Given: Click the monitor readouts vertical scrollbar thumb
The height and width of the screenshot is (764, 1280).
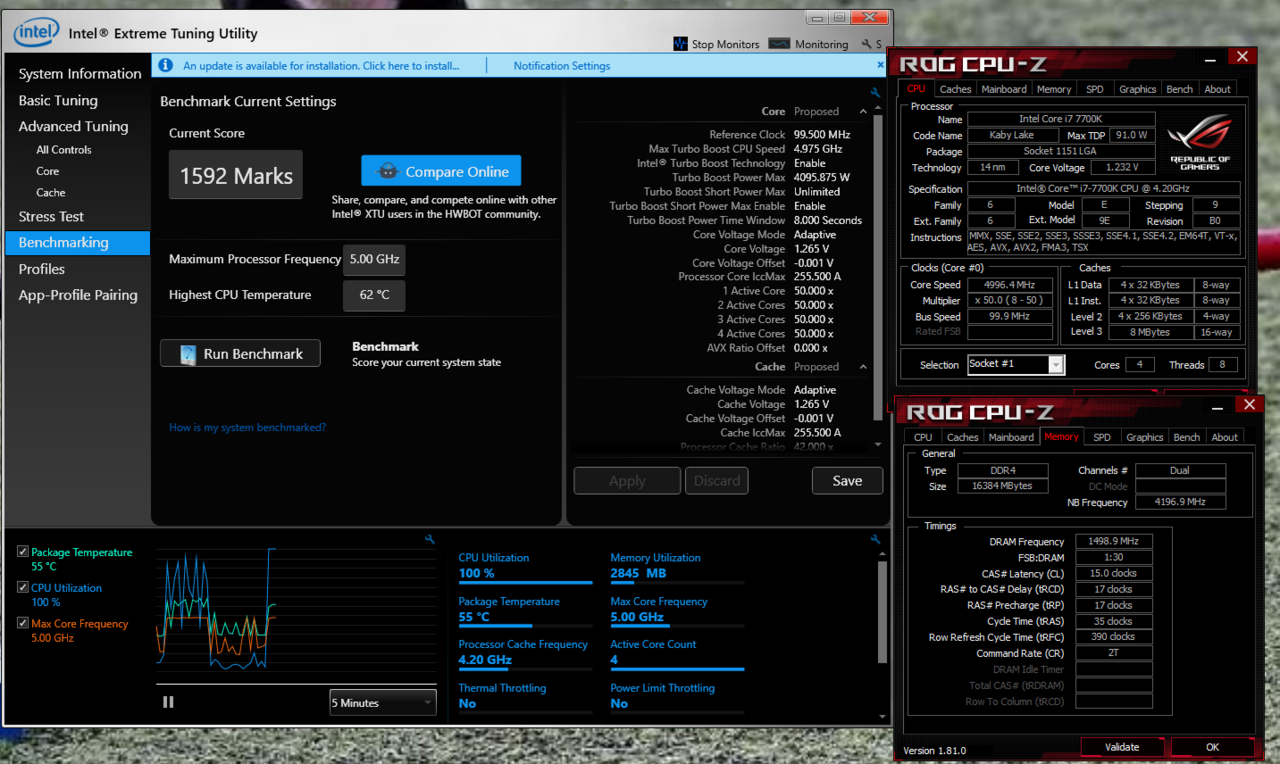Looking at the screenshot, I should 881,612.
